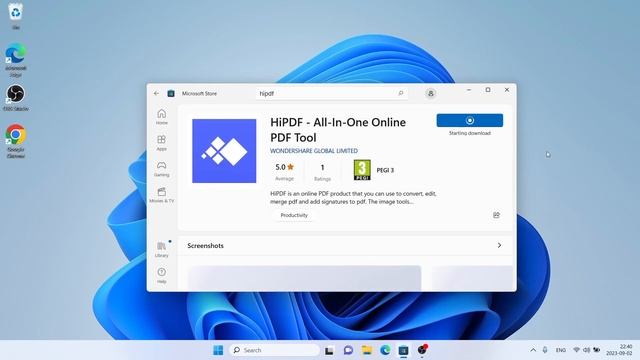Go back using the Store back arrow
640x360 pixels.
(156, 93)
